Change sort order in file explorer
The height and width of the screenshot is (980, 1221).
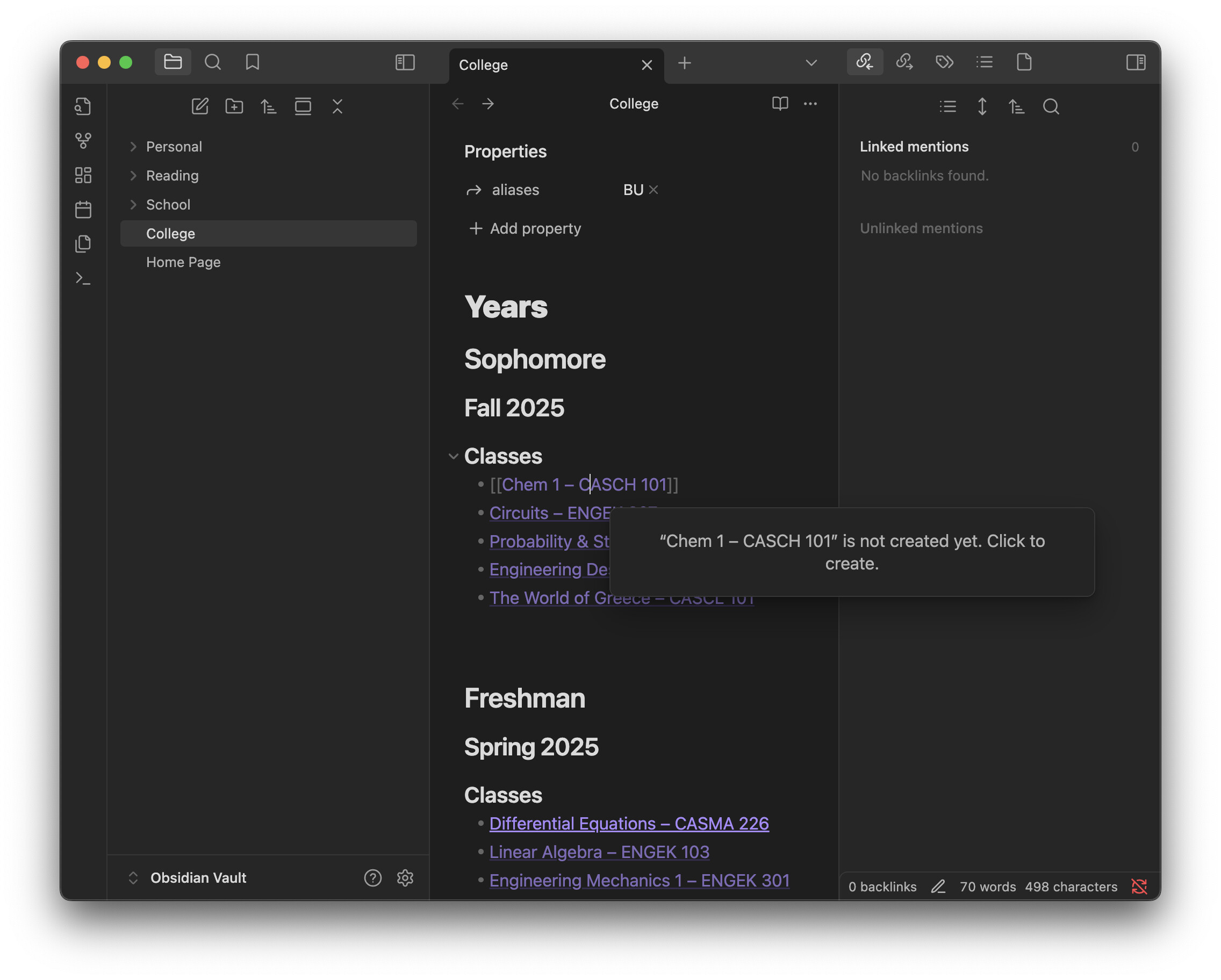pyautogui.click(x=269, y=106)
